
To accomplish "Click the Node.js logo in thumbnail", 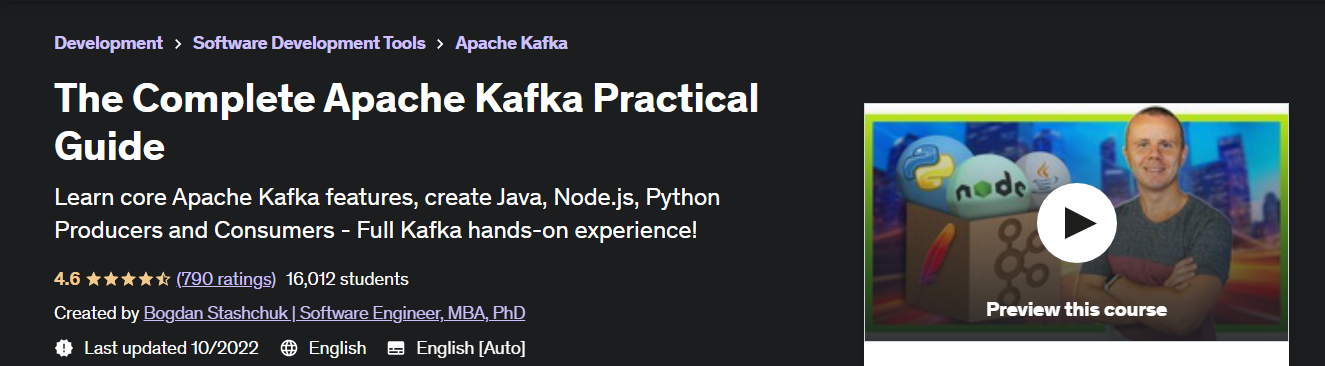I will tap(986, 188).
